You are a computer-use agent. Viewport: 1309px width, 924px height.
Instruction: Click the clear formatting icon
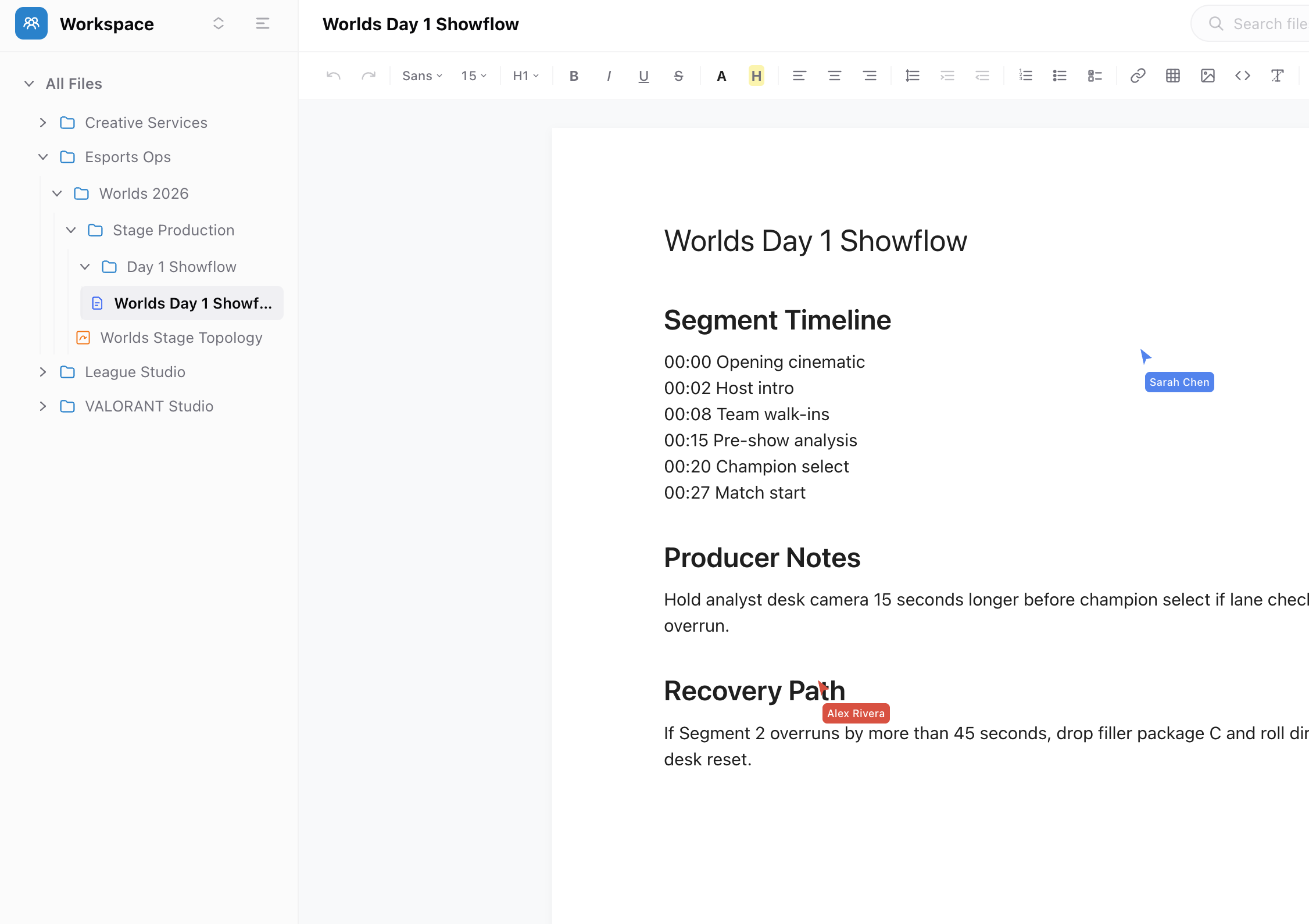1277,76
